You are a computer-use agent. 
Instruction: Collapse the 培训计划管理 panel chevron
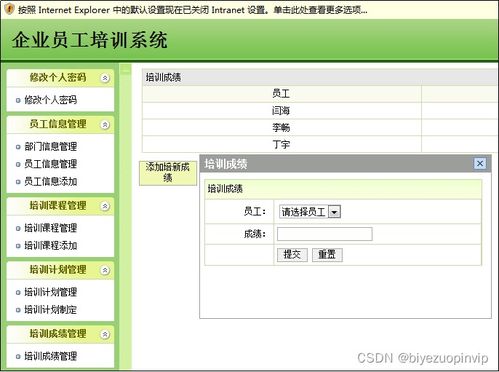(x=105, y=270)
